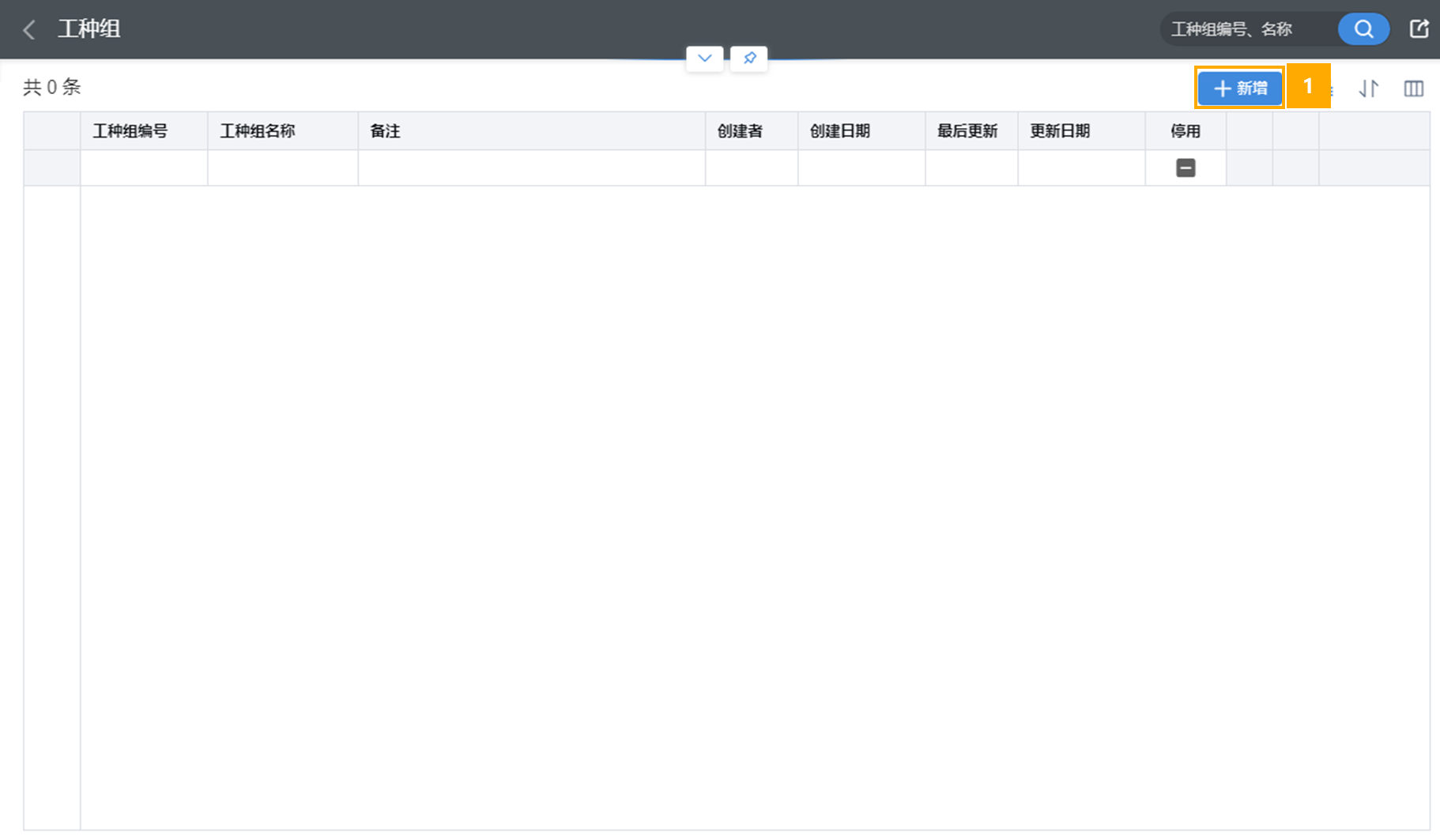Go back using the header arrow
Screen dimensions: 1440x840
pos(29,30)
